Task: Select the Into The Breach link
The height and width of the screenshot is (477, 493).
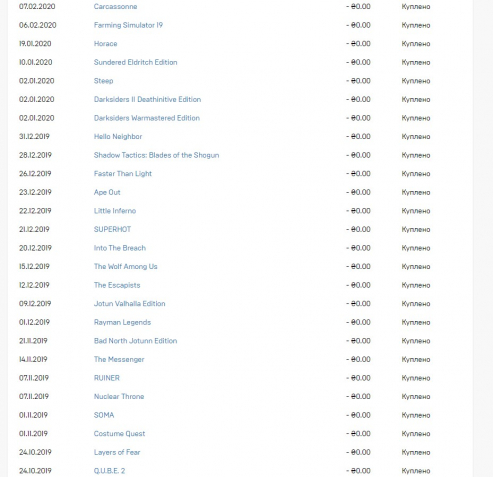Action: coord(120,248)
